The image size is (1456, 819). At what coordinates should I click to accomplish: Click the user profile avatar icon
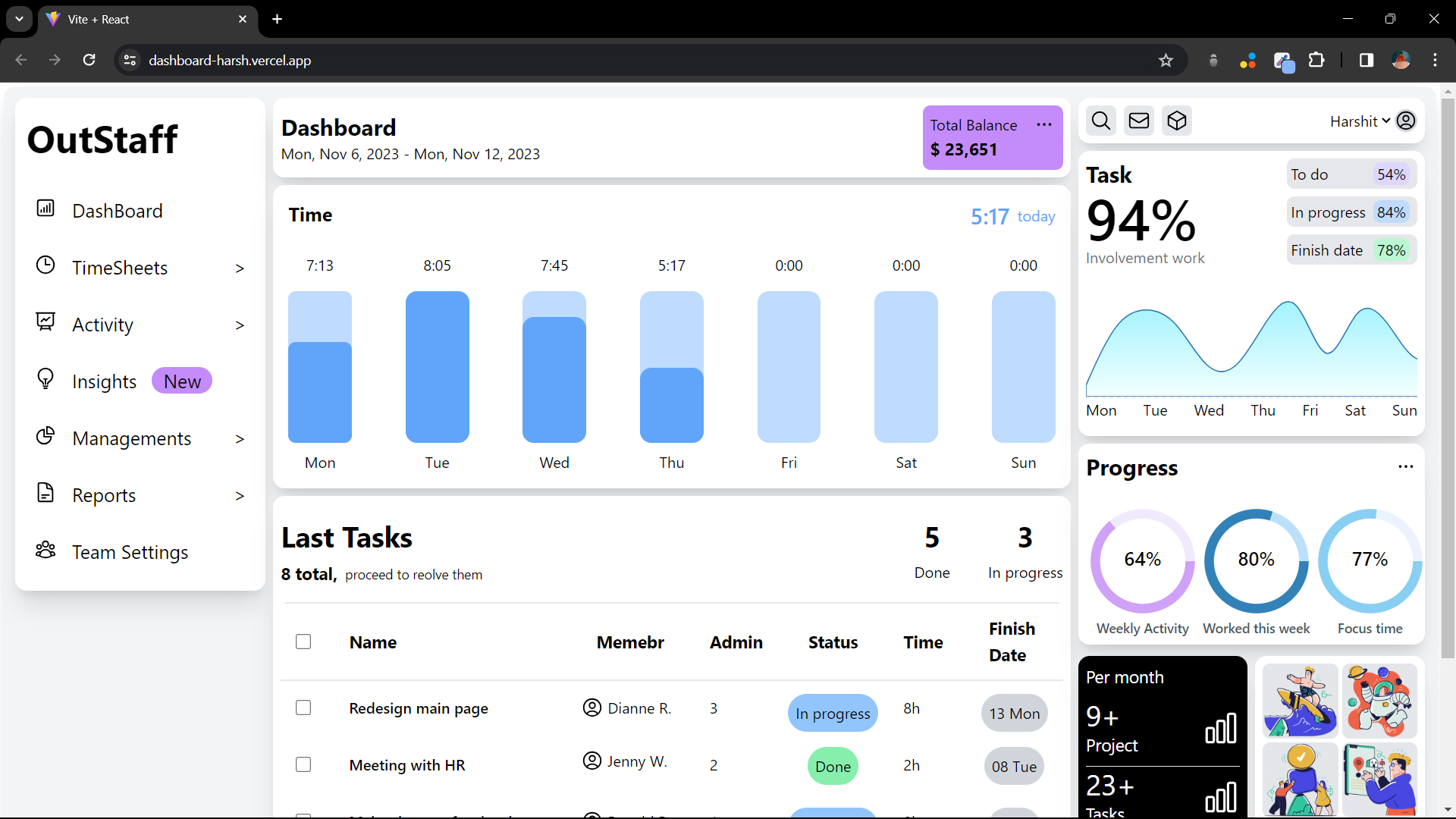[1406, 121]
